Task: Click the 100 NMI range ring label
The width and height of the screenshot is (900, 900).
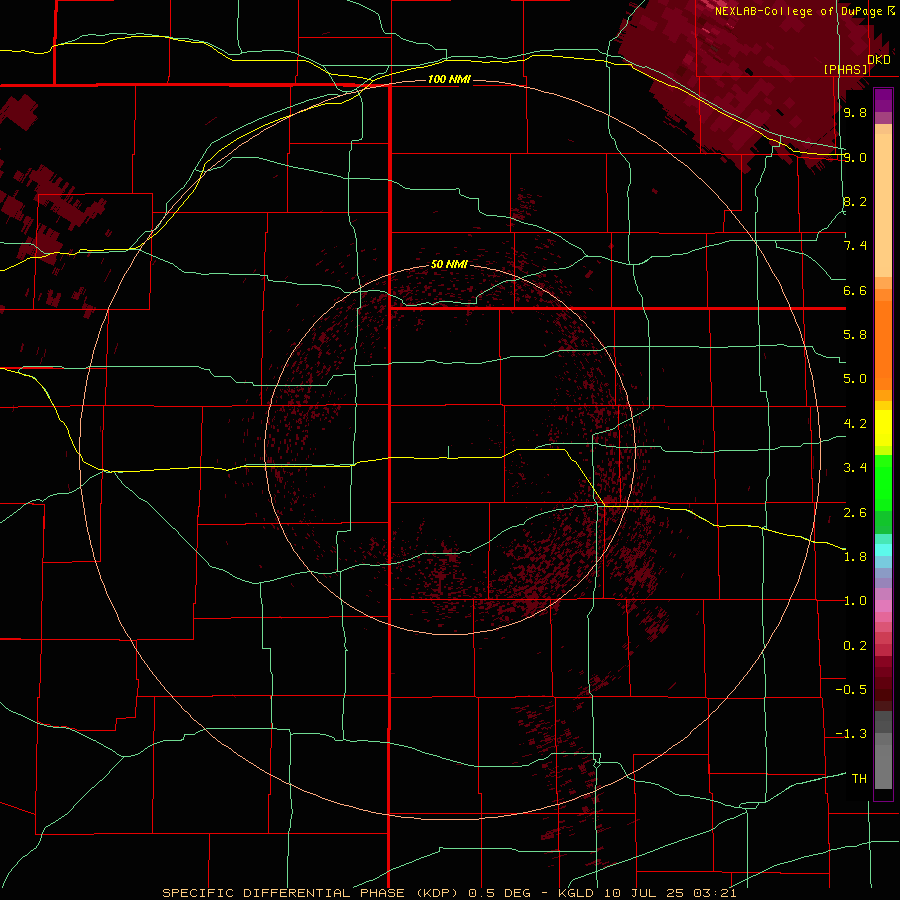Action: point(449,79)
